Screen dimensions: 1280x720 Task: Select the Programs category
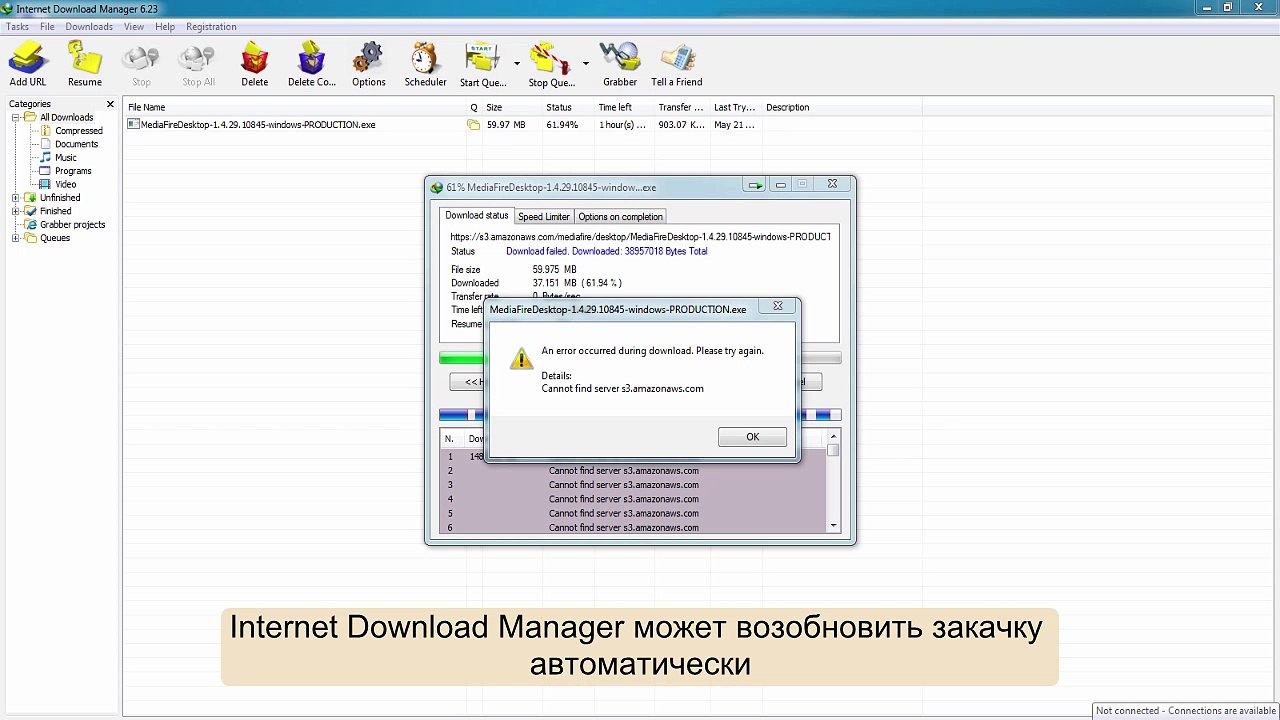click(73, 171)
